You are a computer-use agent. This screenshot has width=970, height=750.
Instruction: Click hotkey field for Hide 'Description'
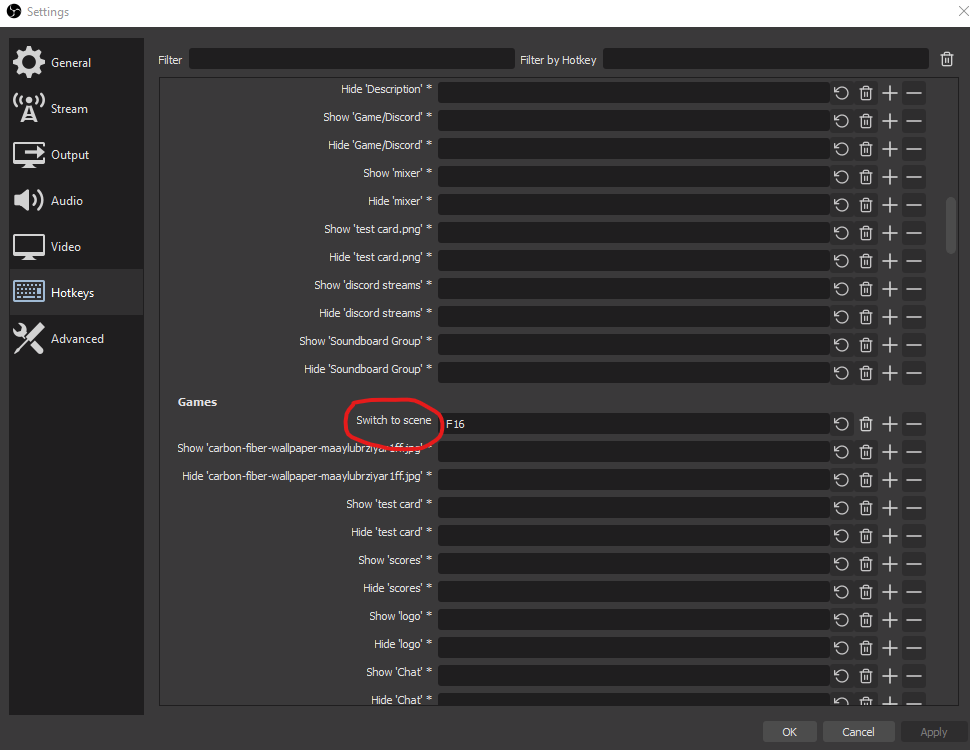point(633,93)
